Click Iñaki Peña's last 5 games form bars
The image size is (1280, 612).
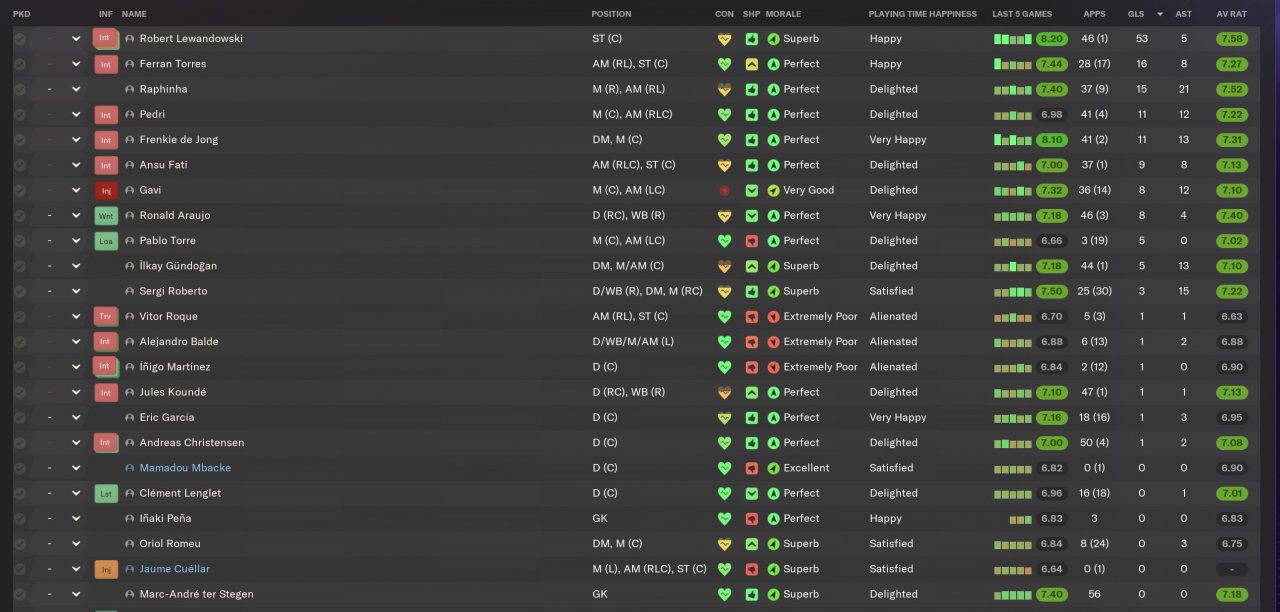click(x=1020, y=519)
